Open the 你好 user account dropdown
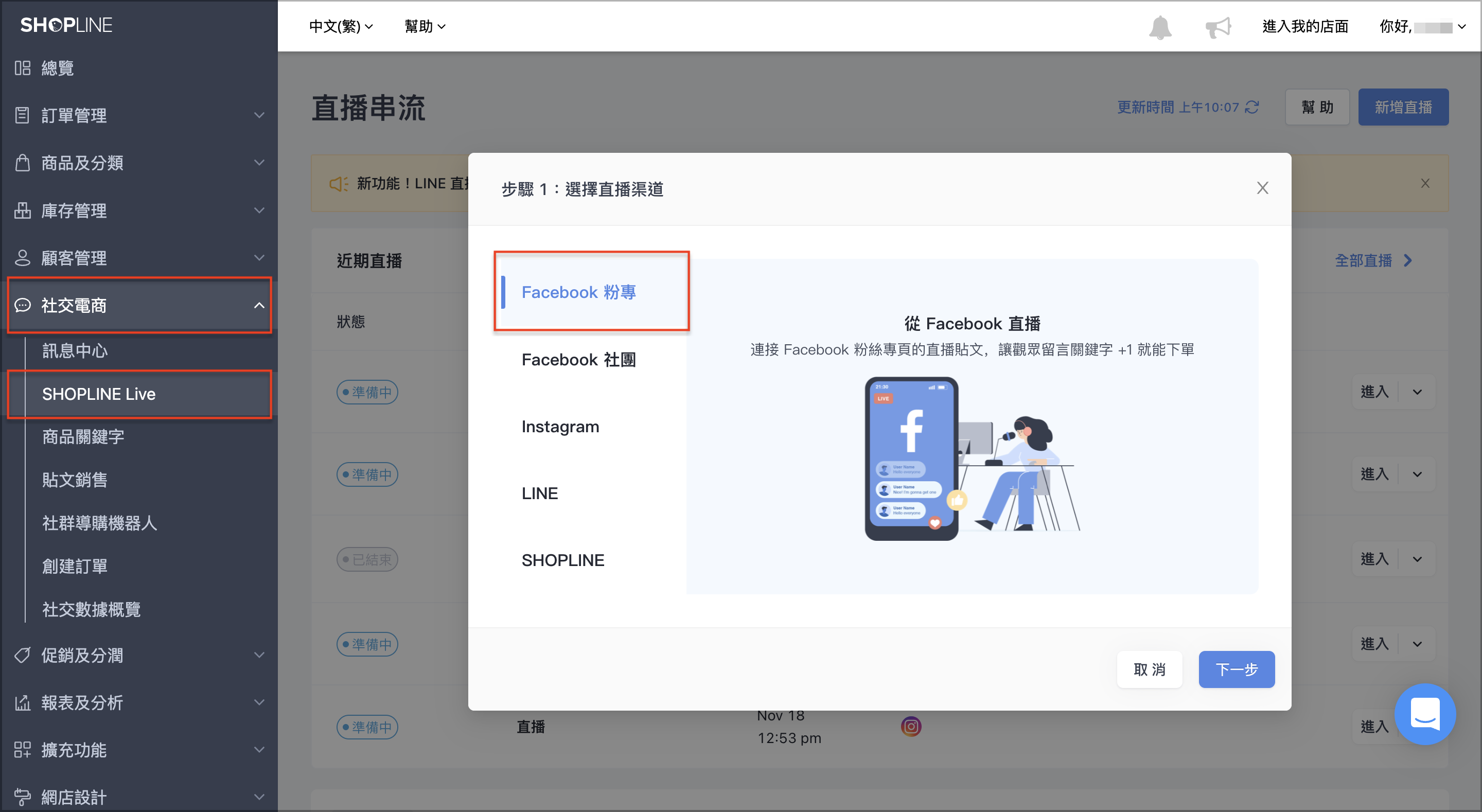Screen dimensions: 1482x812 click(x=1422, y=26)
